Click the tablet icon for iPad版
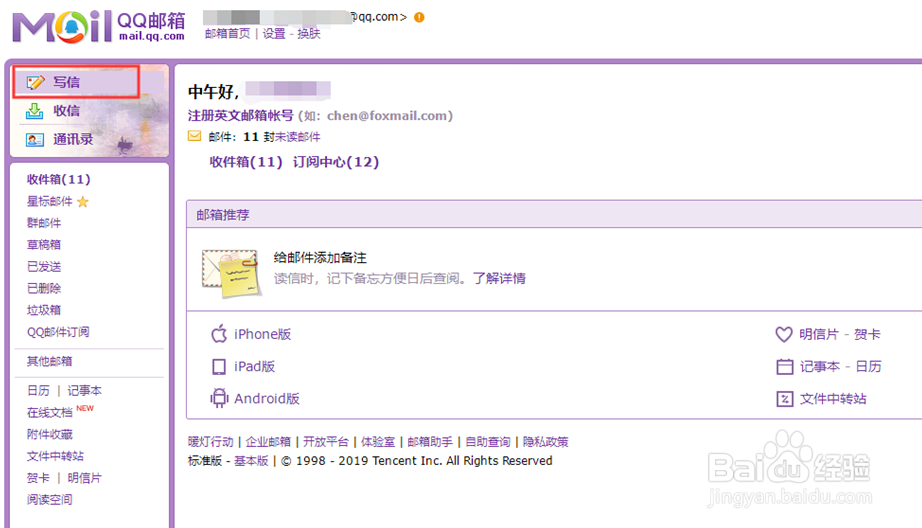The height and width of the screenshot is (528, 922). point(219,366)
